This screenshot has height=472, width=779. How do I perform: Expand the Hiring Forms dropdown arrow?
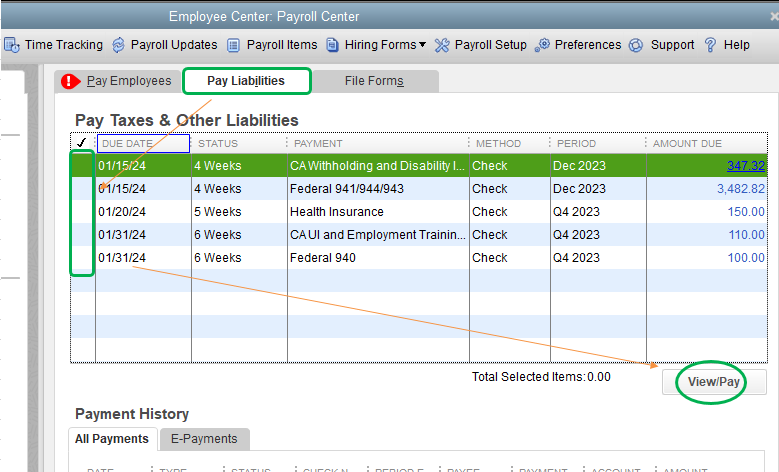[422, 45]
